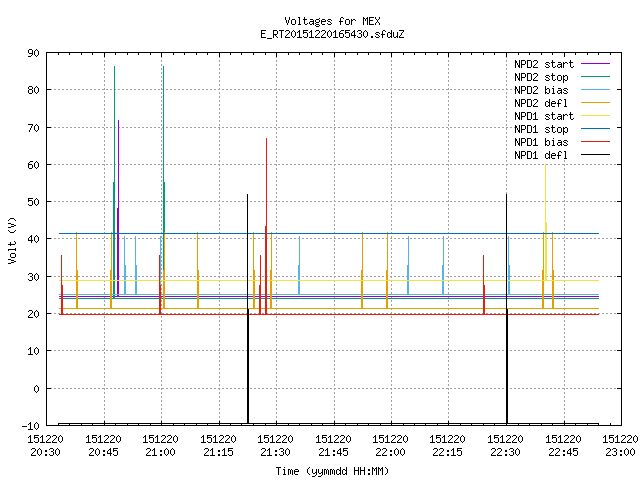Click the y-axis tick value 10

coord(34,351)
